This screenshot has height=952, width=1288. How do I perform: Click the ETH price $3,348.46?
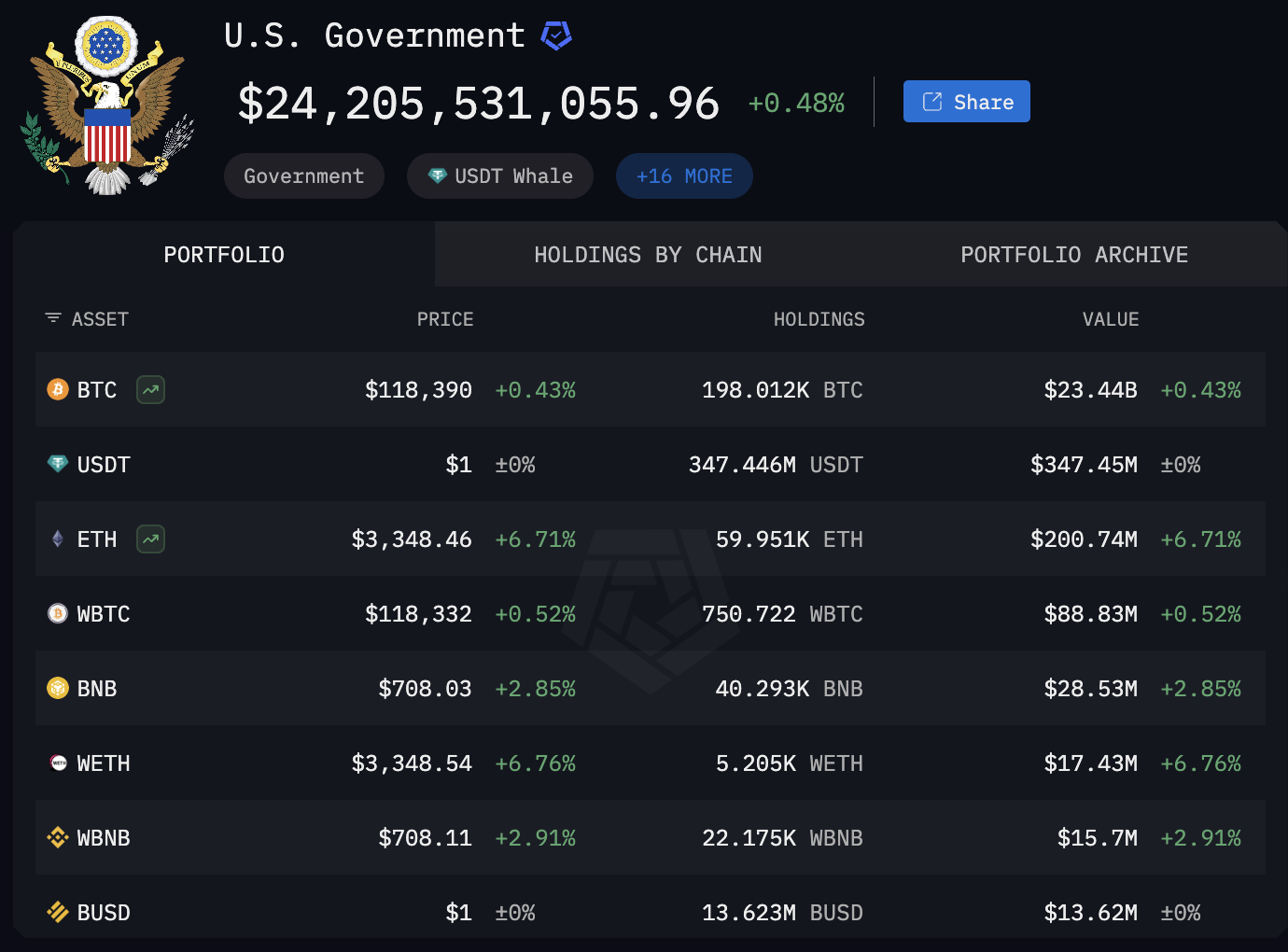(412, 539)
